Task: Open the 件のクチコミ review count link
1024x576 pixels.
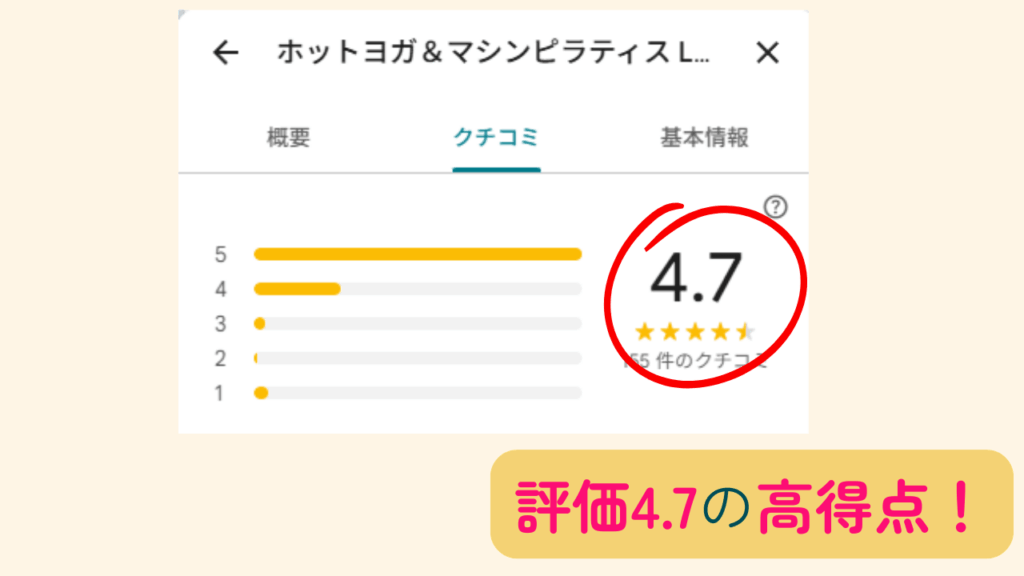Action: (x=695, y=361)
